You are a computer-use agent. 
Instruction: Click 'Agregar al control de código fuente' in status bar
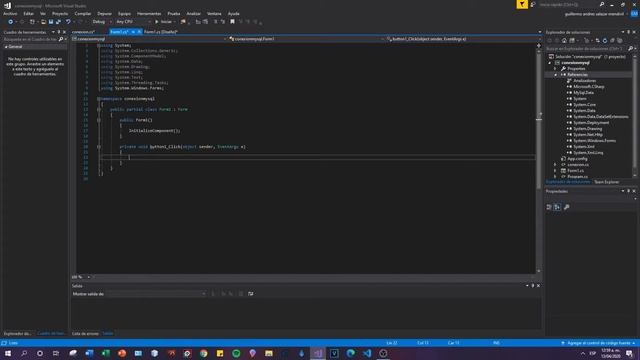[598, 343]
